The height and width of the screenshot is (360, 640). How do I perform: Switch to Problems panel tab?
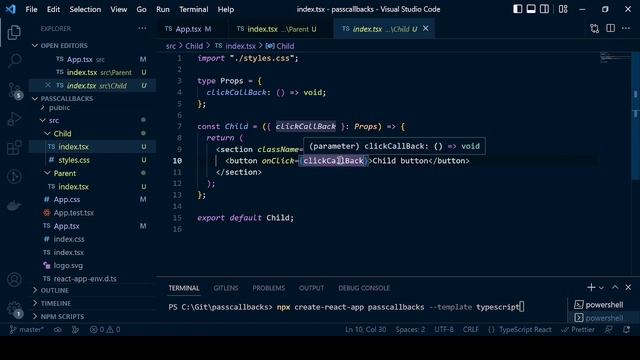(x=269, y=288)
